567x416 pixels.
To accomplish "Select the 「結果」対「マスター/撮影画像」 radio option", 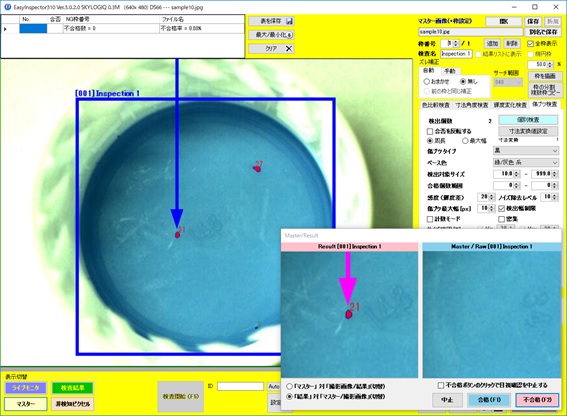I will coord(289,396).
